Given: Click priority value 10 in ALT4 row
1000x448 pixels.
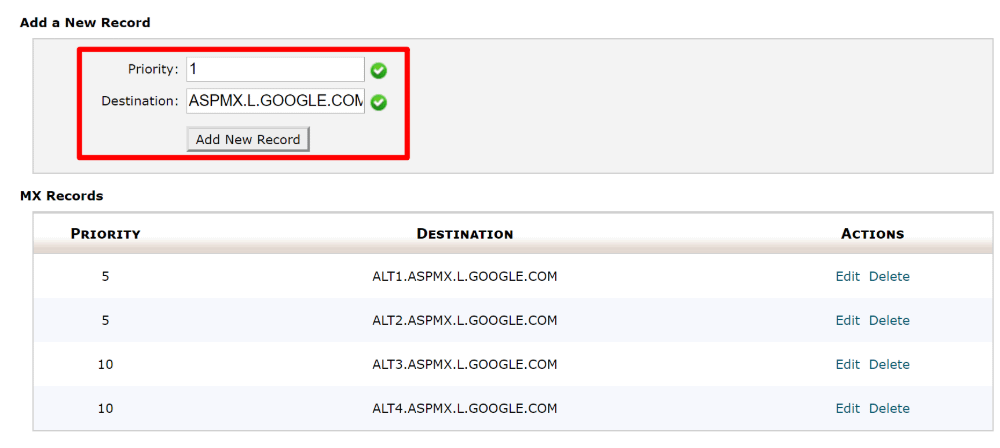Looking at the screenshot, I should pyautogui.click(x=105, y=408).
